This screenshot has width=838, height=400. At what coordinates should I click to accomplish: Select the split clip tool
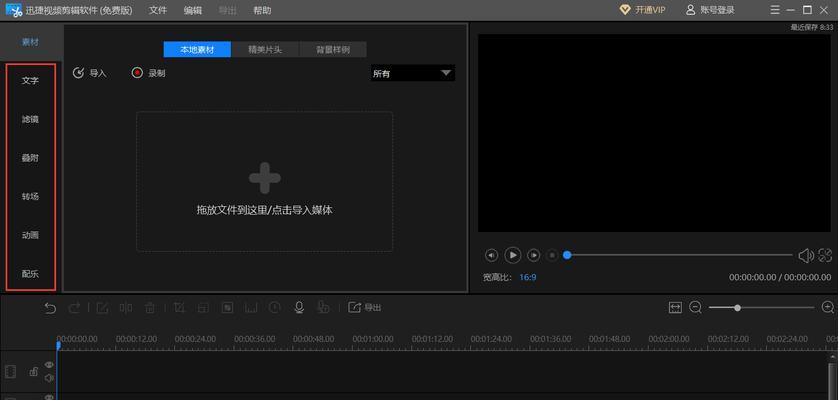pyautogui.click(x=126, y=308)
